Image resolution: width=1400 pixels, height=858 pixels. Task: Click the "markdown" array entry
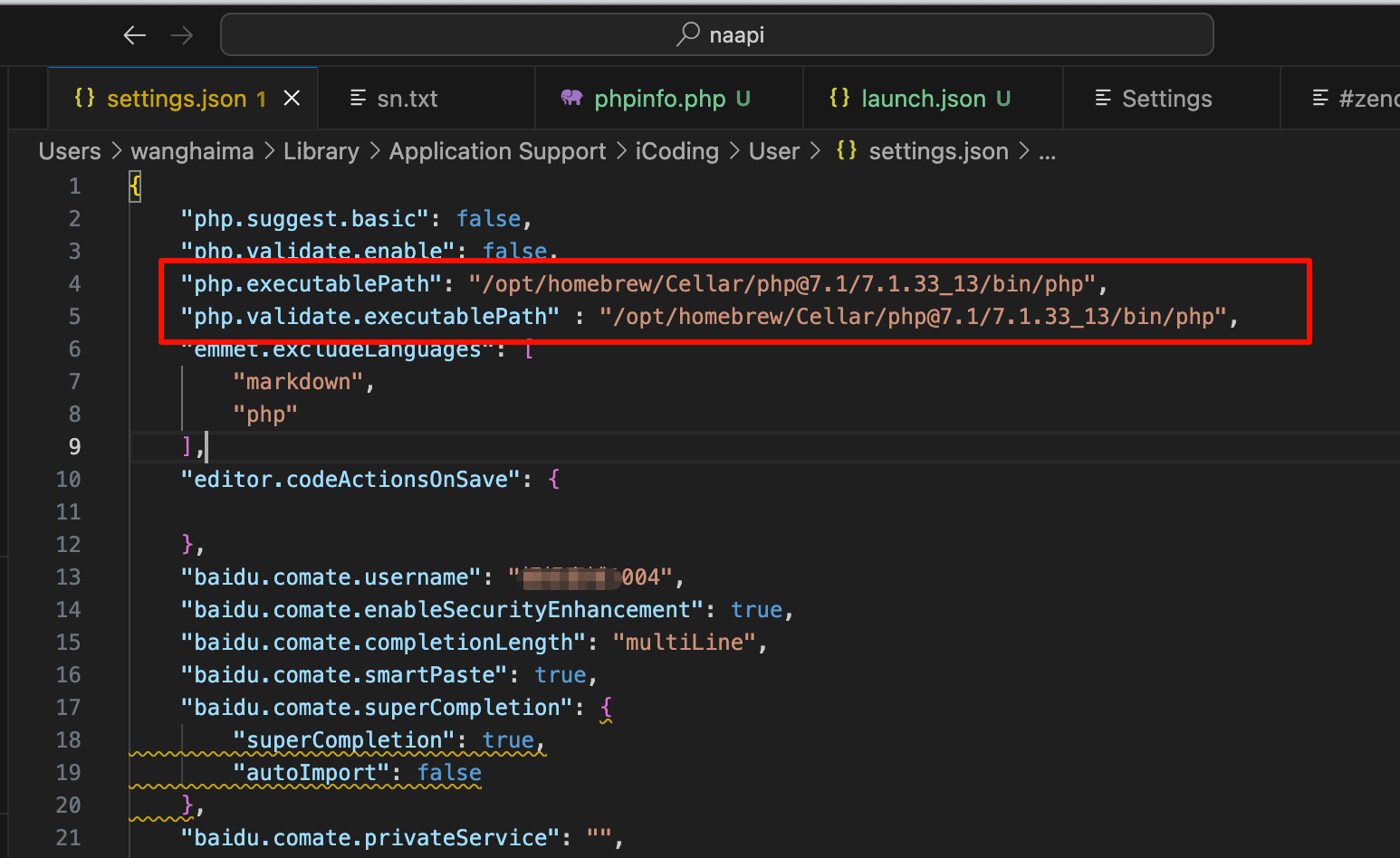coord(298,382)
